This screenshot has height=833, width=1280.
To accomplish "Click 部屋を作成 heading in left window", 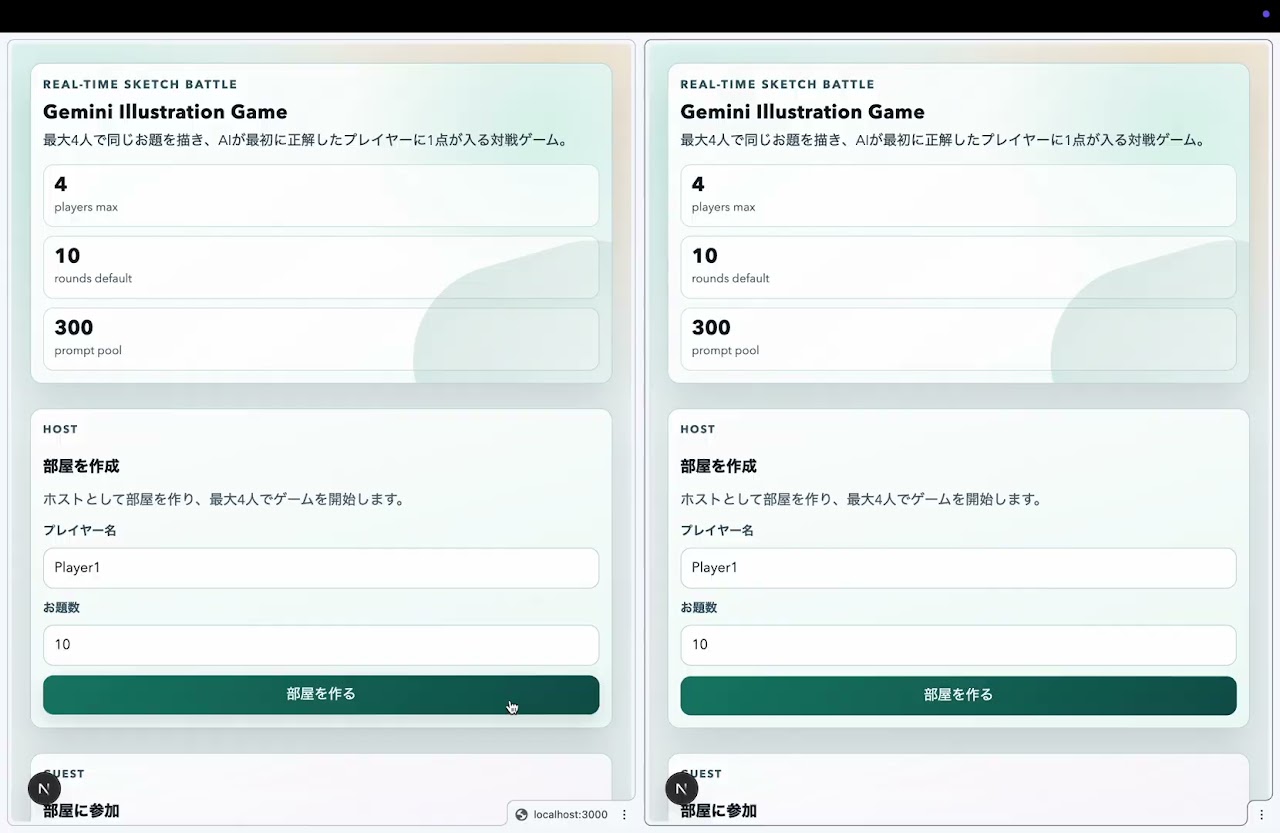I will (81, 466).
